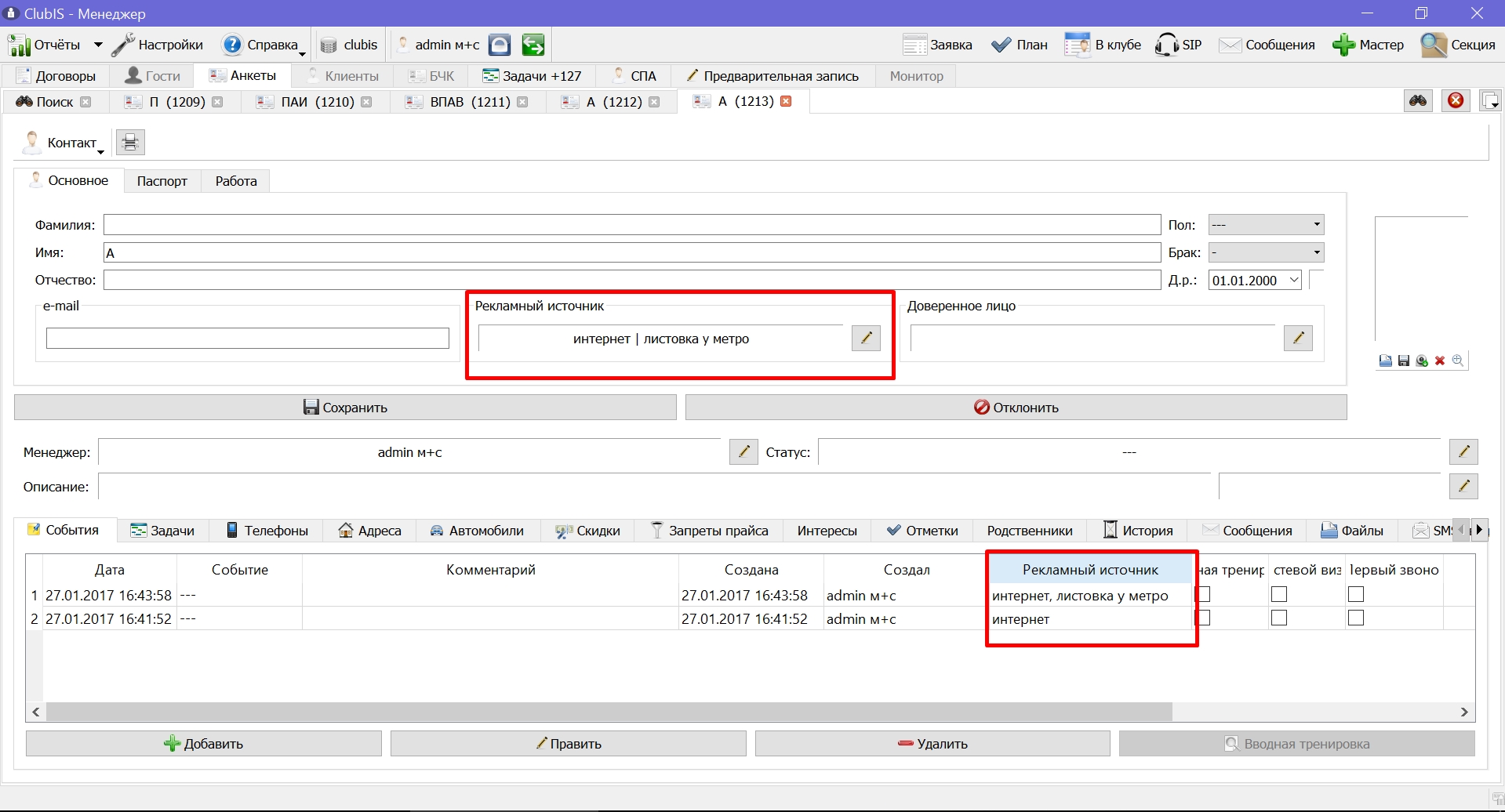This screenshot has width=1505, height=812.
Task: Edit Описание with the pencil icon
Action: (1463, 486)
